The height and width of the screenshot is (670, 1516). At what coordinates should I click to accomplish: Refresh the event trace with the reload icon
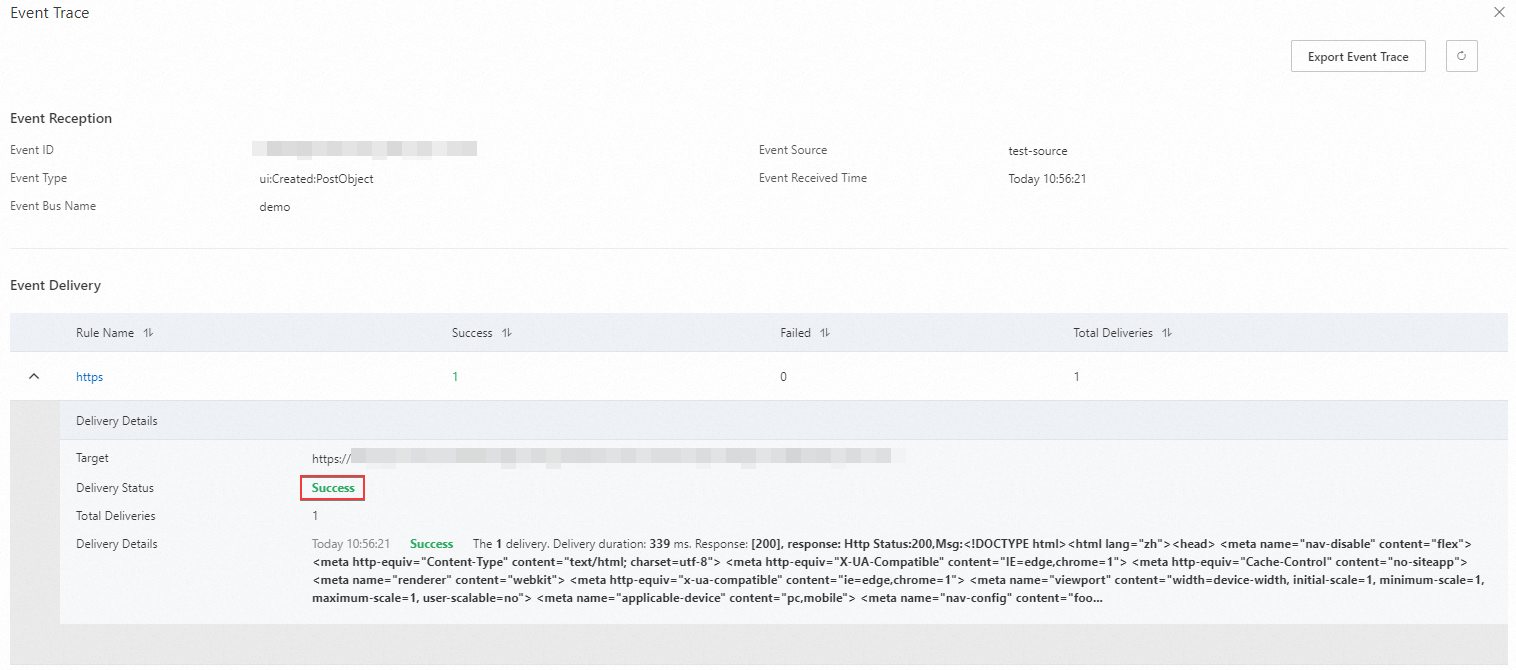coord(1461,57)
